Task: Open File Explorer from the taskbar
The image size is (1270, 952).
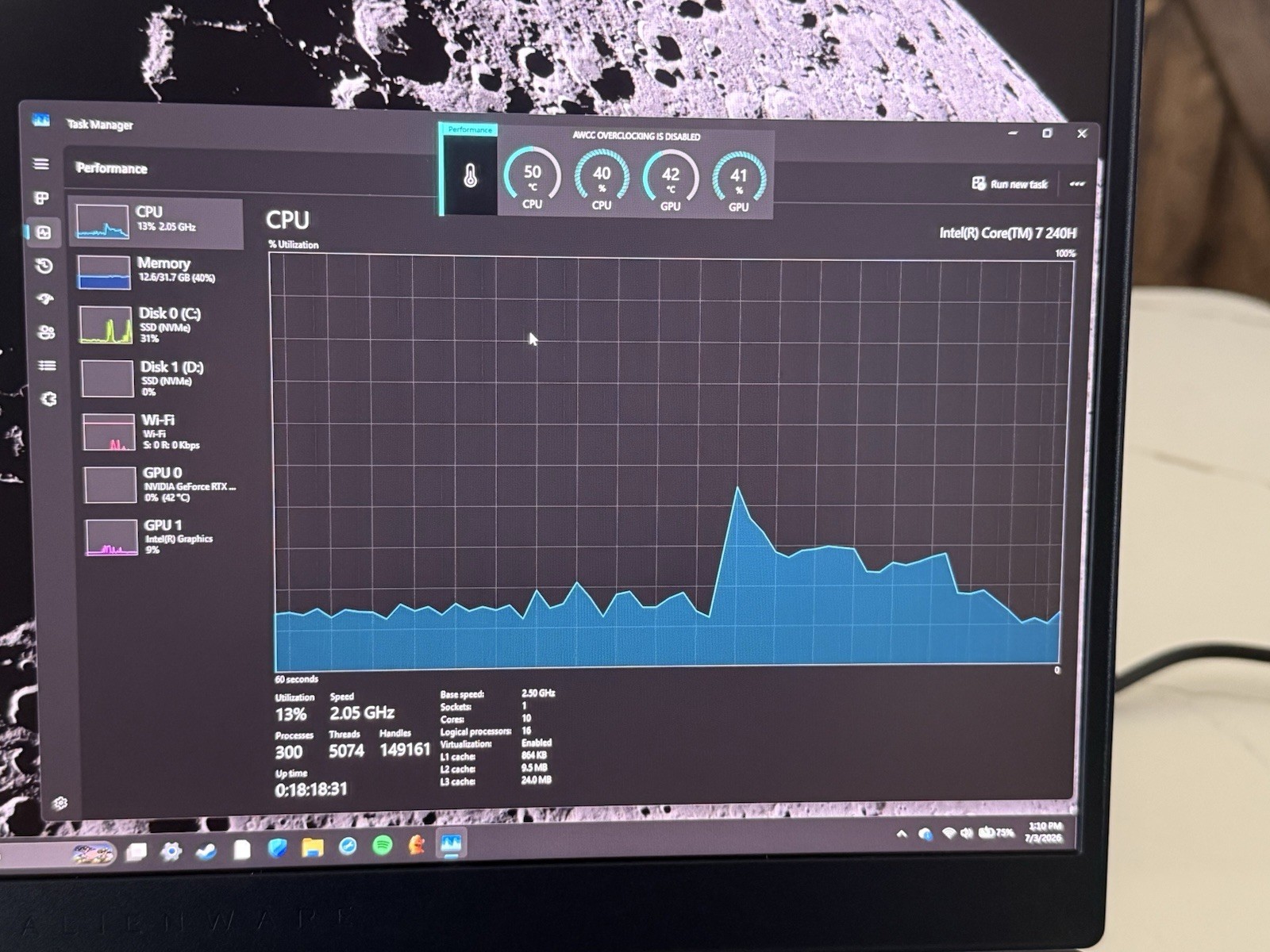Action: click(x=313, y=847)
